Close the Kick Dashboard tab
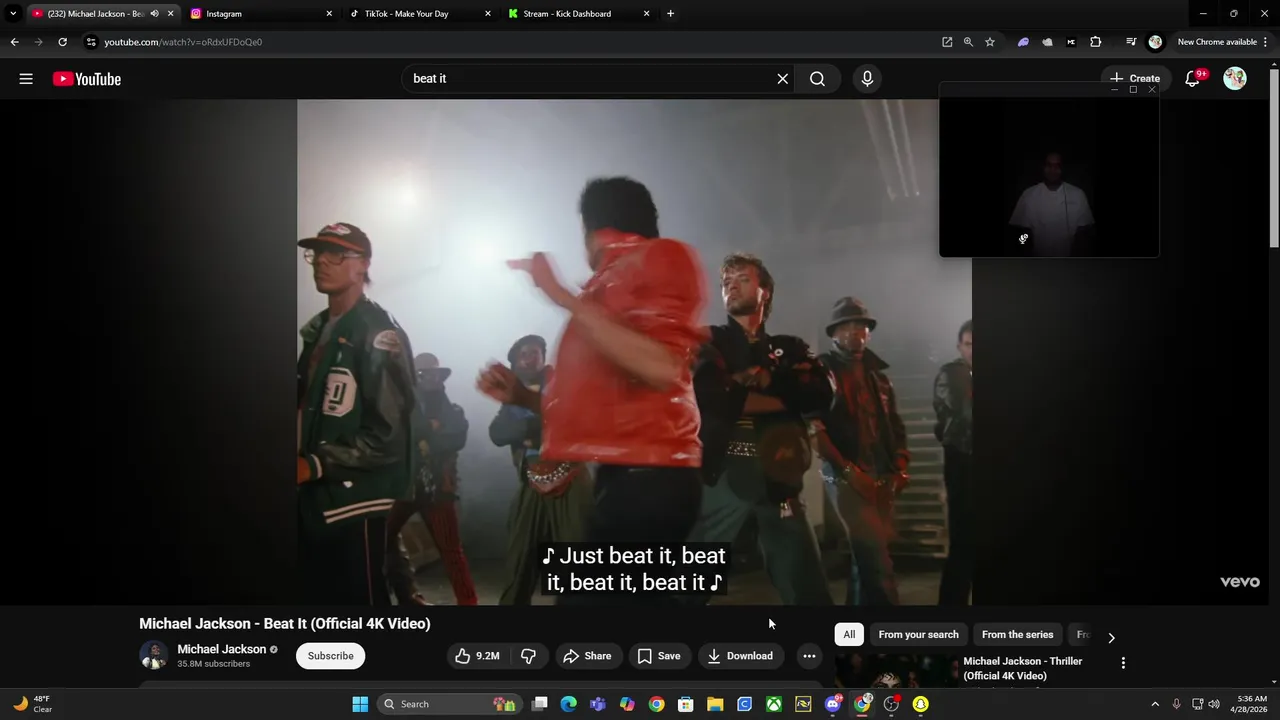 [x=646, y=14]
